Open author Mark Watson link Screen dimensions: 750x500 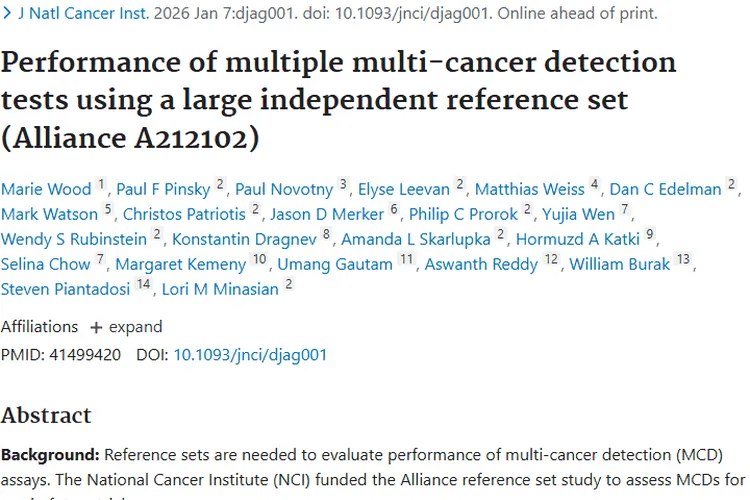(x=49, y=214)
